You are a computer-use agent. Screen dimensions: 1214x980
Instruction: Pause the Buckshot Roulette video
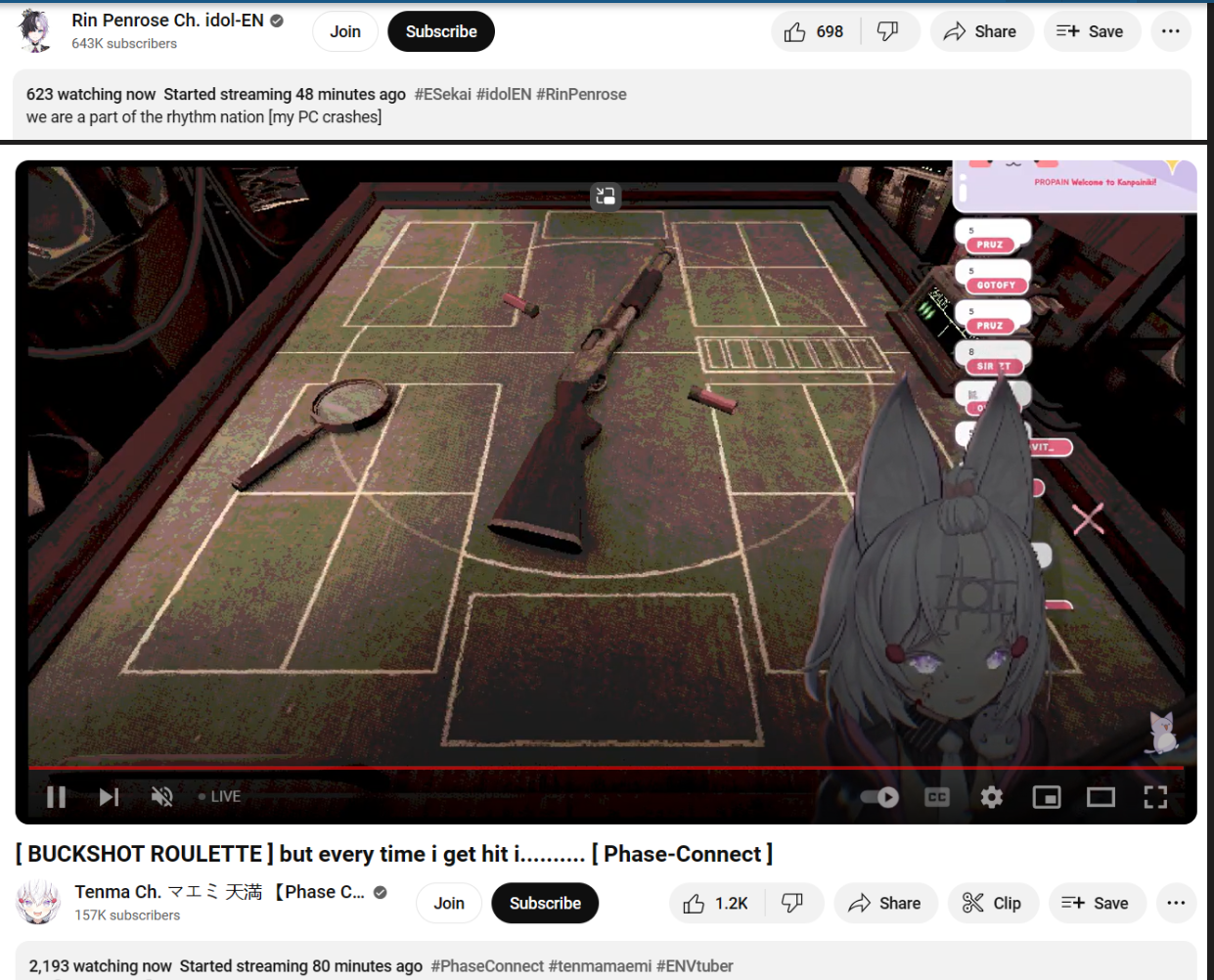pos(57,797)
